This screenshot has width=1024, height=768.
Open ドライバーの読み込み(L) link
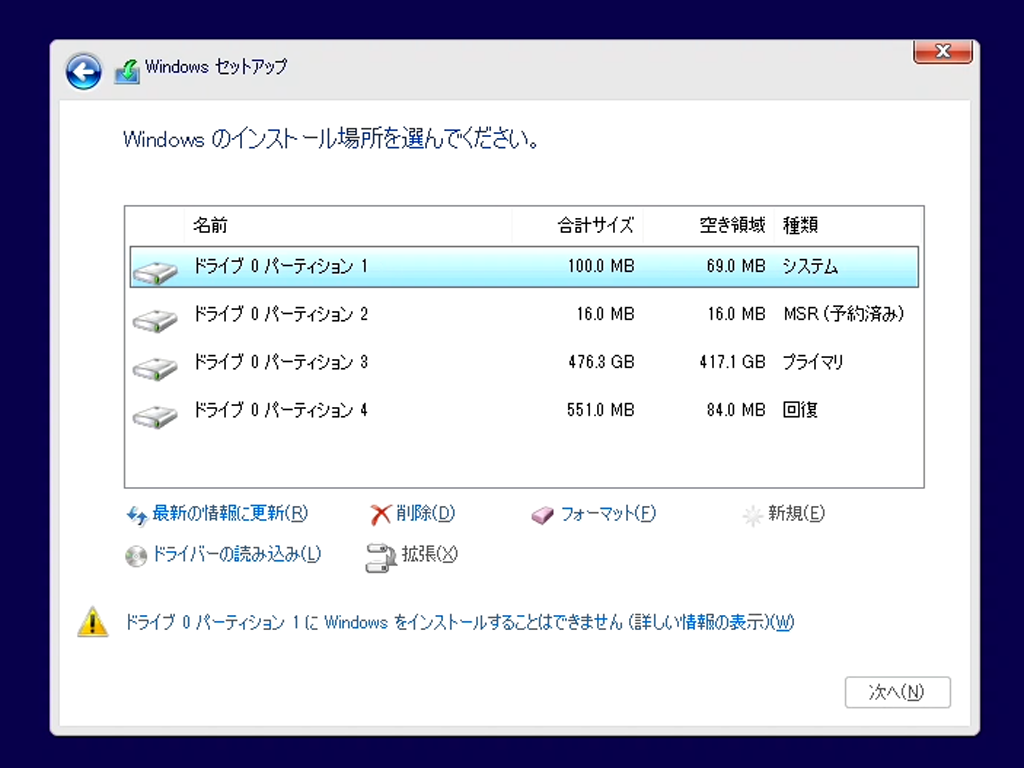click(x=236, y=554)
